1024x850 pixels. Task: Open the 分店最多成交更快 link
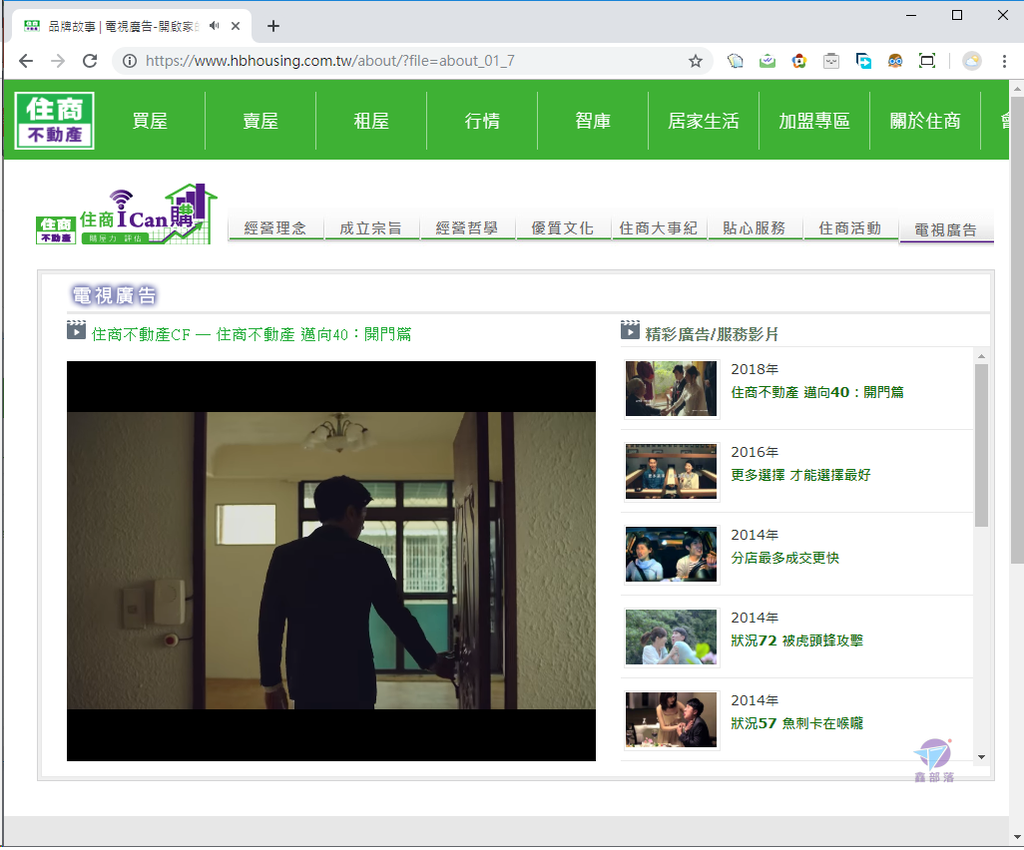pos(785,558)
